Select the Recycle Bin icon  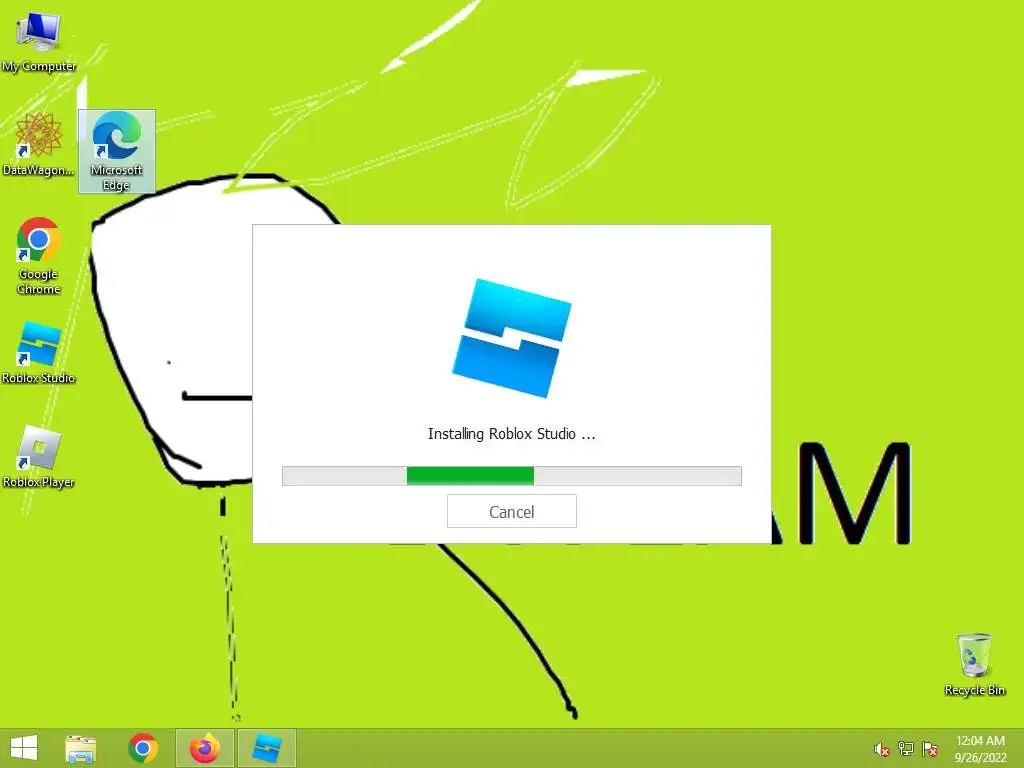(x=974, y=664)
